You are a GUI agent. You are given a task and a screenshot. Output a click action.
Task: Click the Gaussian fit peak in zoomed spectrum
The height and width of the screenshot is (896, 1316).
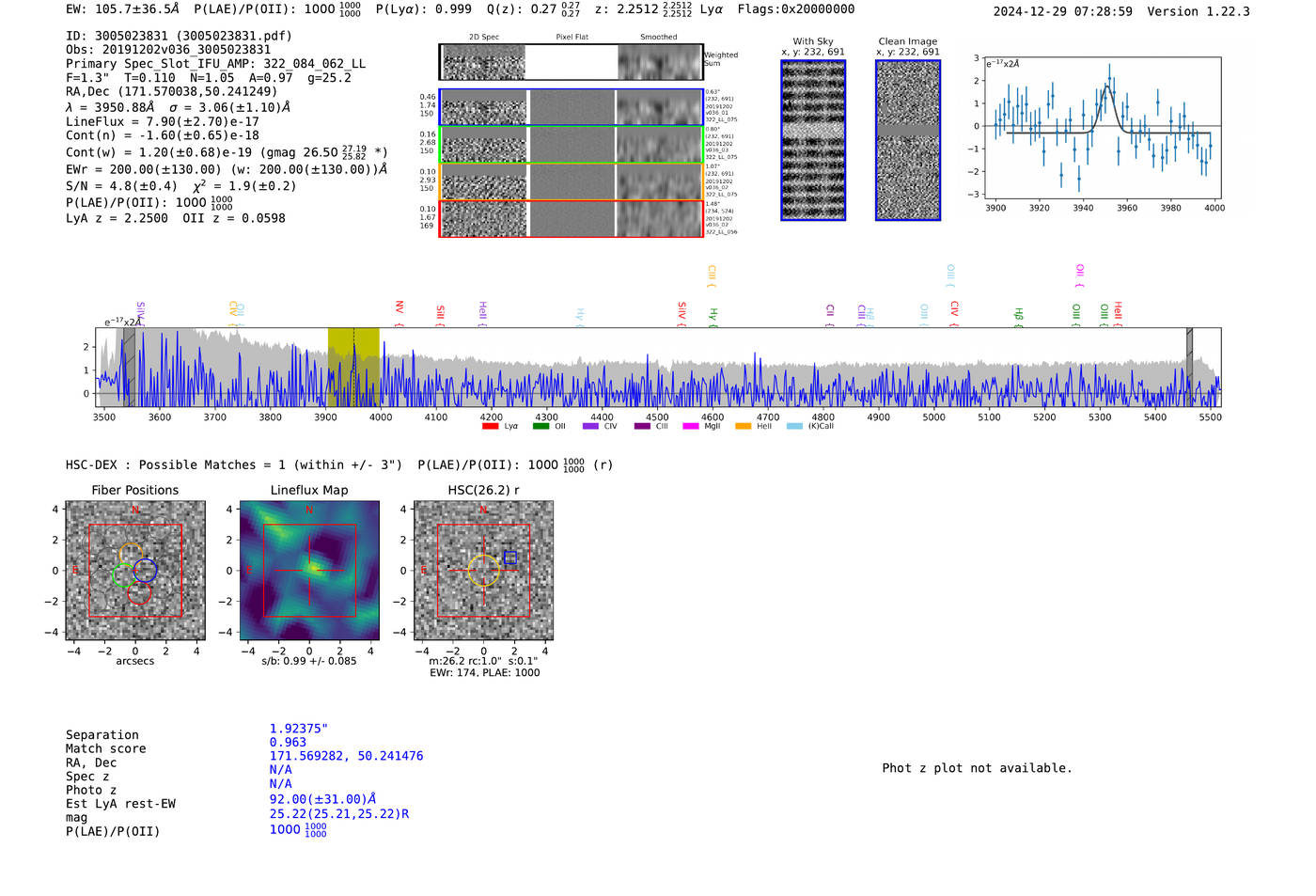[1107, 86]
